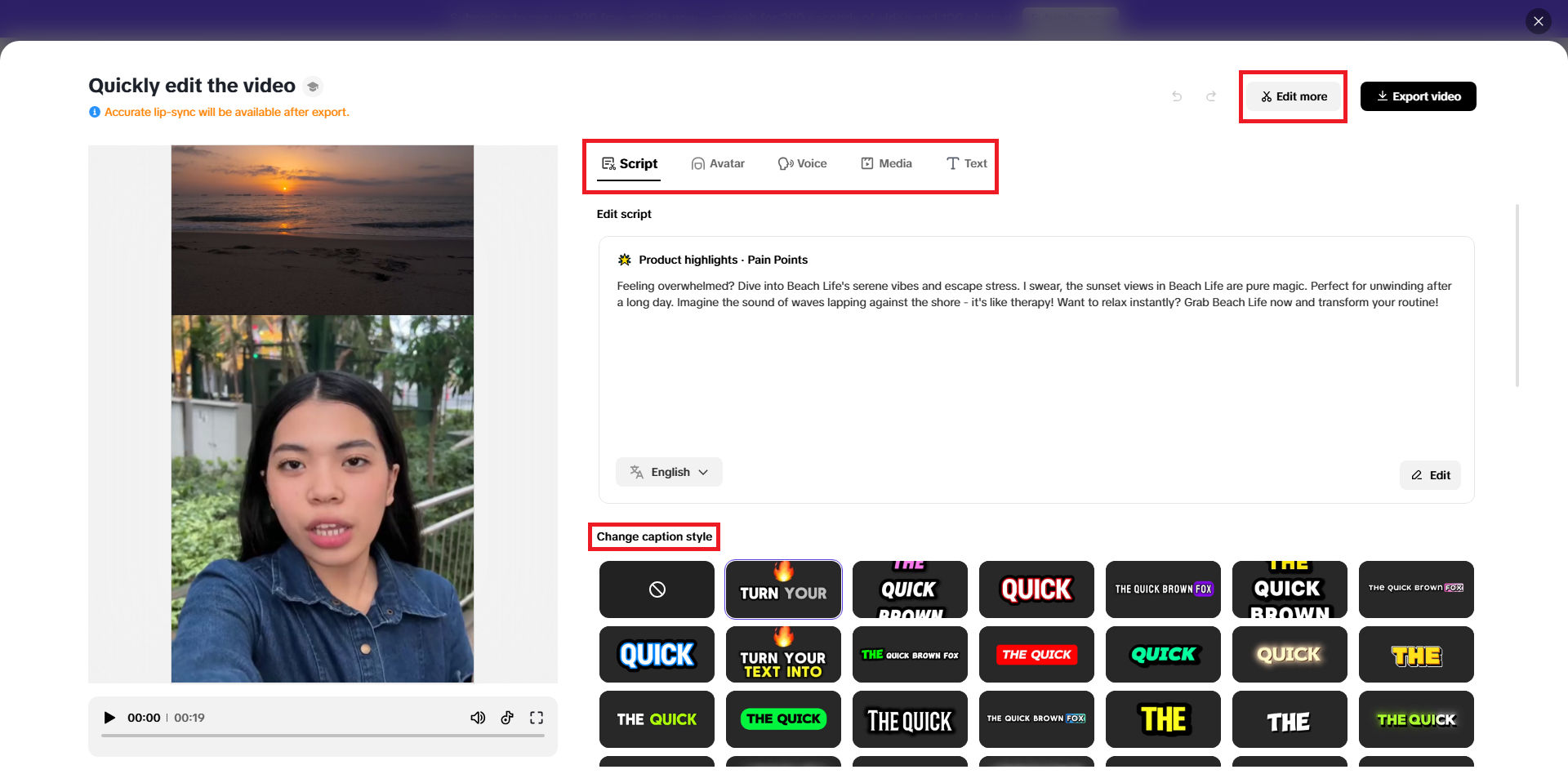
Task: Play the video preview
Action: (109, 717)
